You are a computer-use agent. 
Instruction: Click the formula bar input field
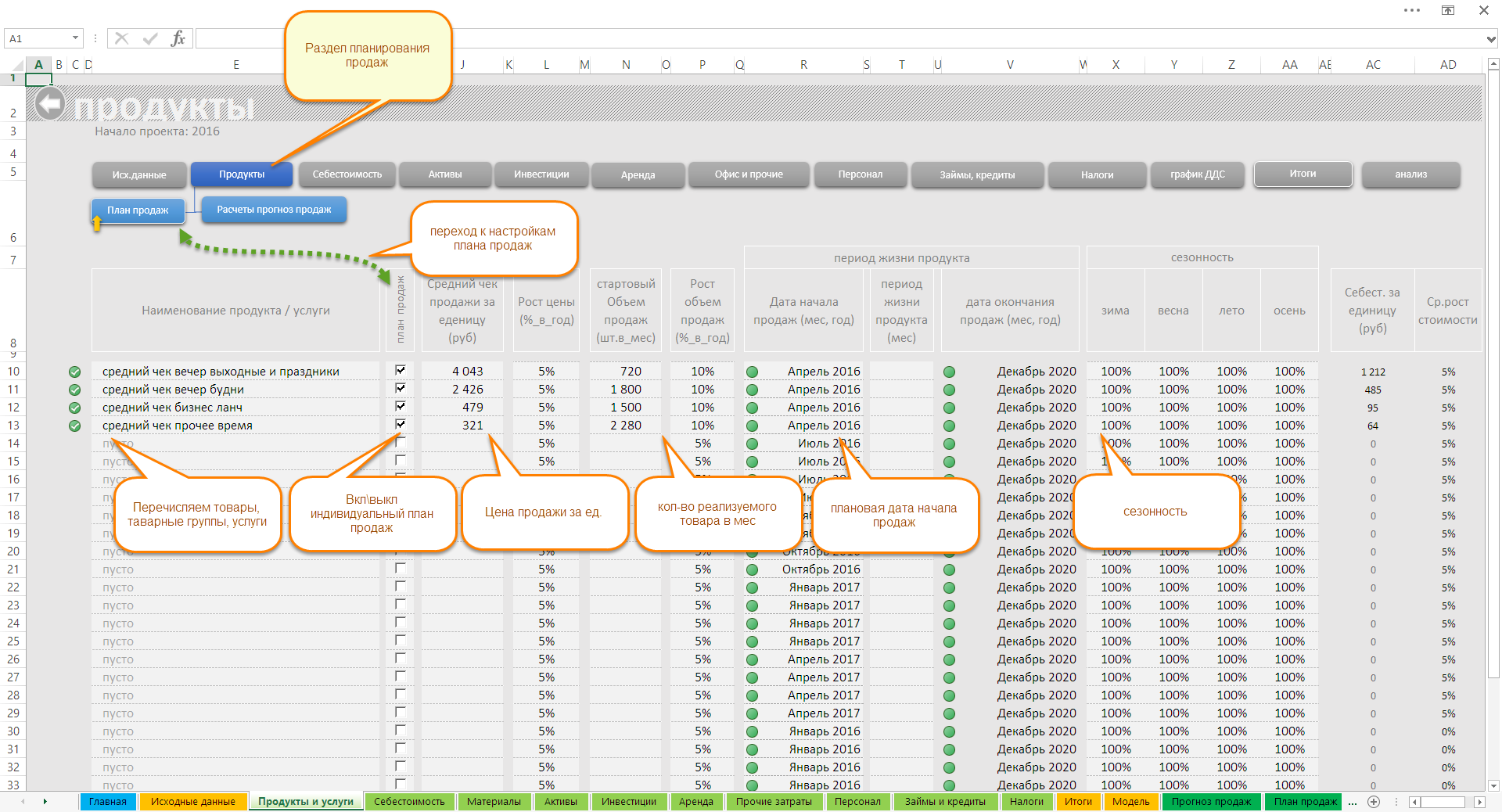pyautogui.click(x=839, y=38)
